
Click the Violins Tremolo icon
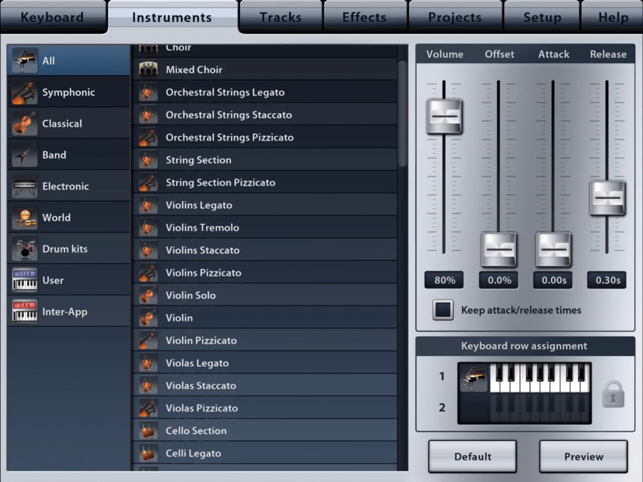(x=148, y=228)
